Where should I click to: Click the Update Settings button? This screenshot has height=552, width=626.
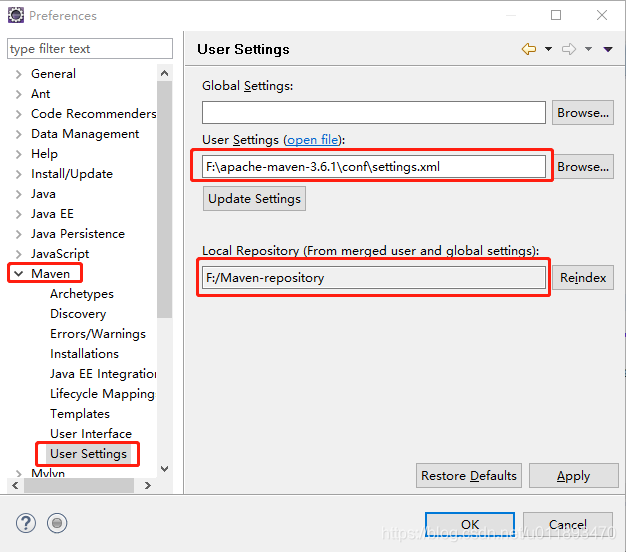point(254,199)
